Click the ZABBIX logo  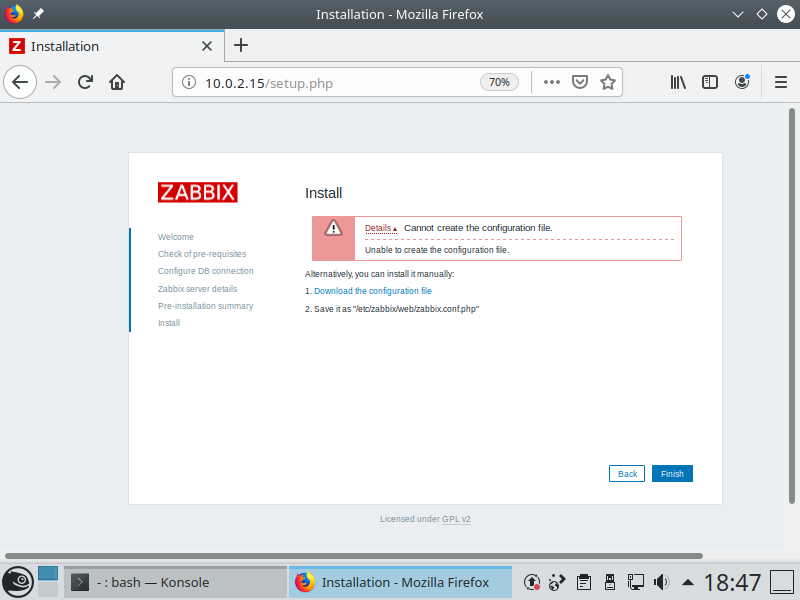(197, 192)
